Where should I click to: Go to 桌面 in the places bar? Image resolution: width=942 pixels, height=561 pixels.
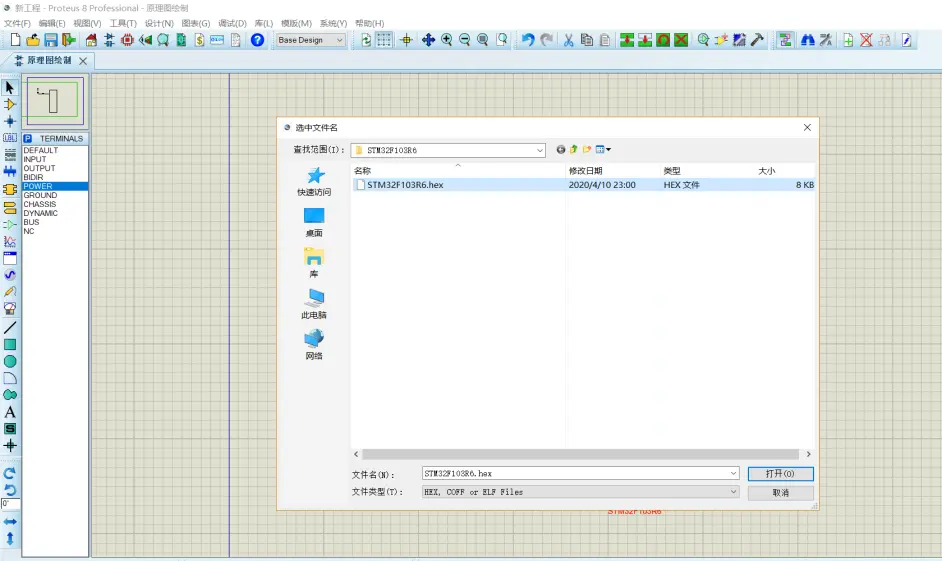(314, 222)
